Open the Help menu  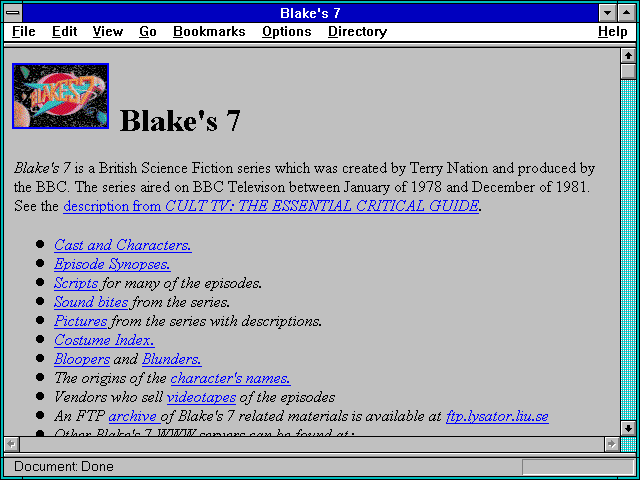pyautogui.click(x=613, y=32)
